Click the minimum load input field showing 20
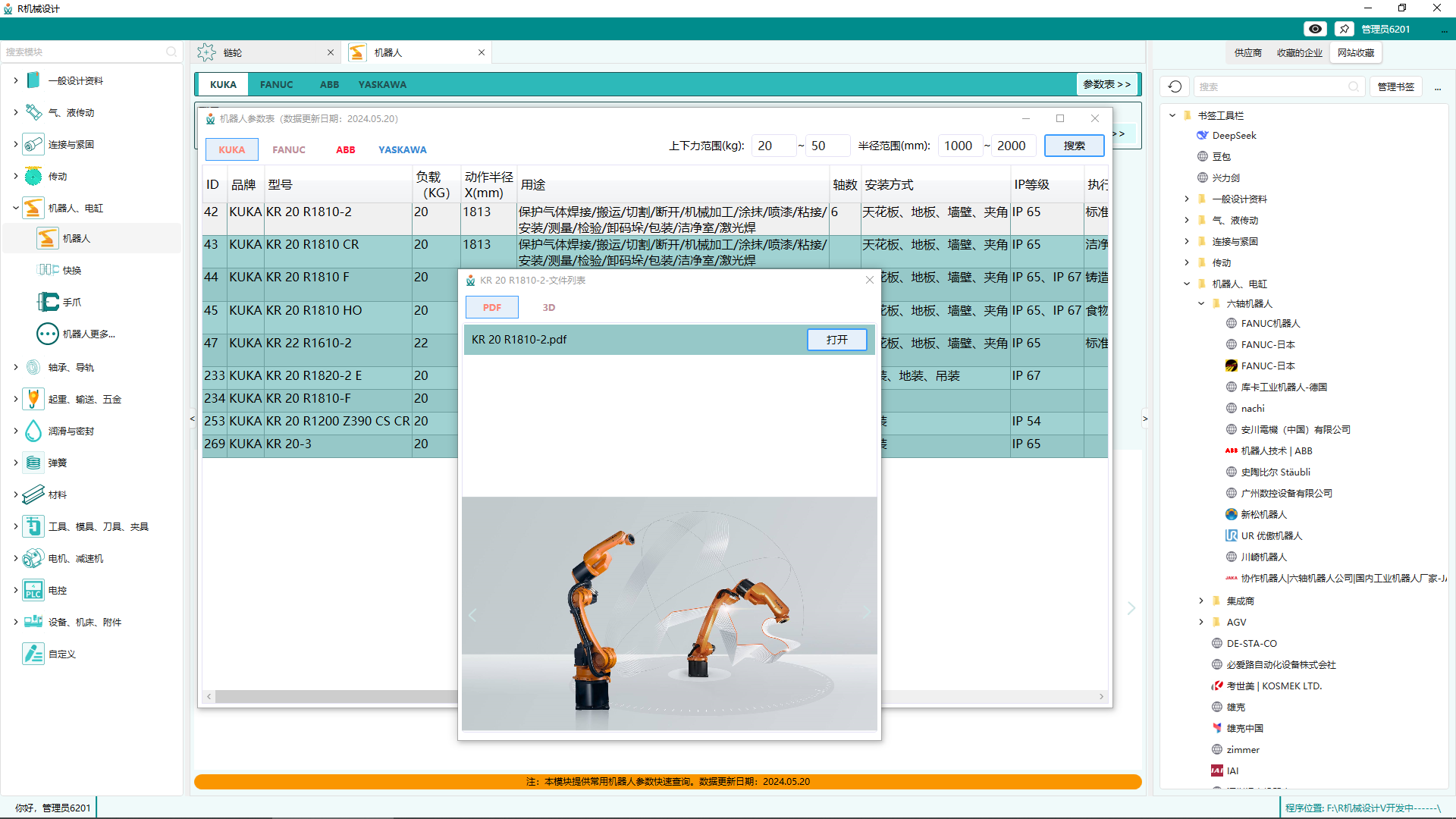The image size is (1456, 819). tap(773, 146)
